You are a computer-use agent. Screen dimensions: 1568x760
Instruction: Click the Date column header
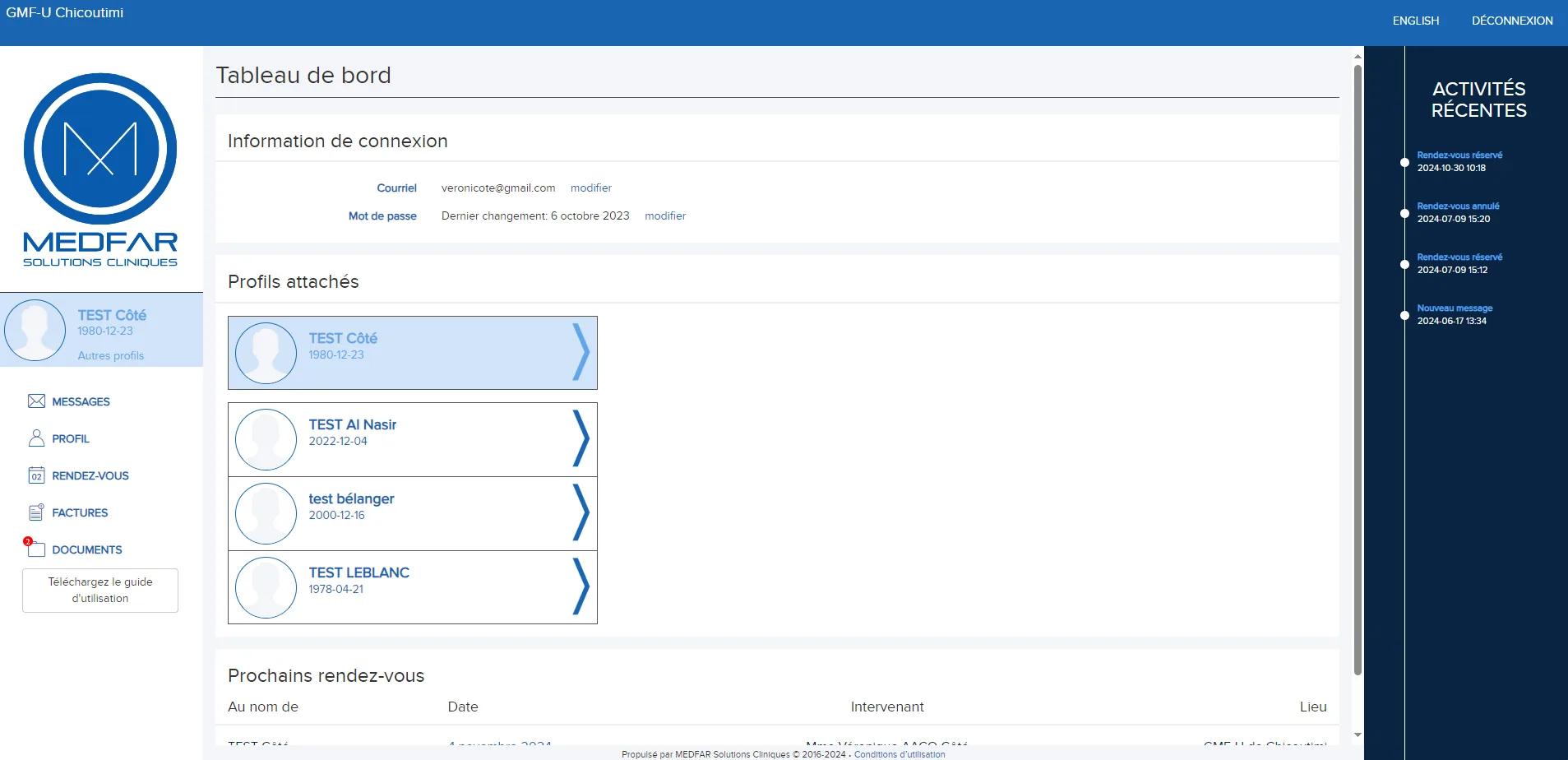(463, 707)
